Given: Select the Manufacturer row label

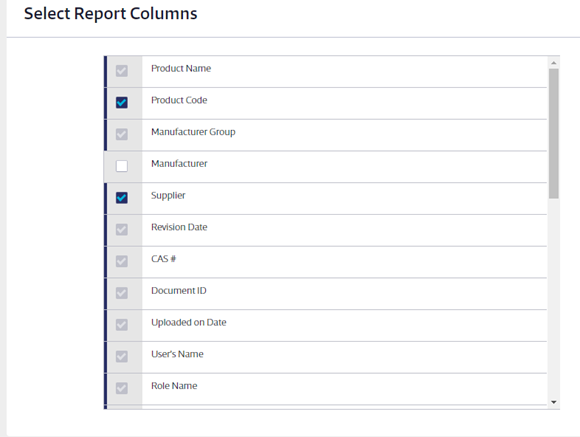Looking at the screenshot, I should click(179, 164).
